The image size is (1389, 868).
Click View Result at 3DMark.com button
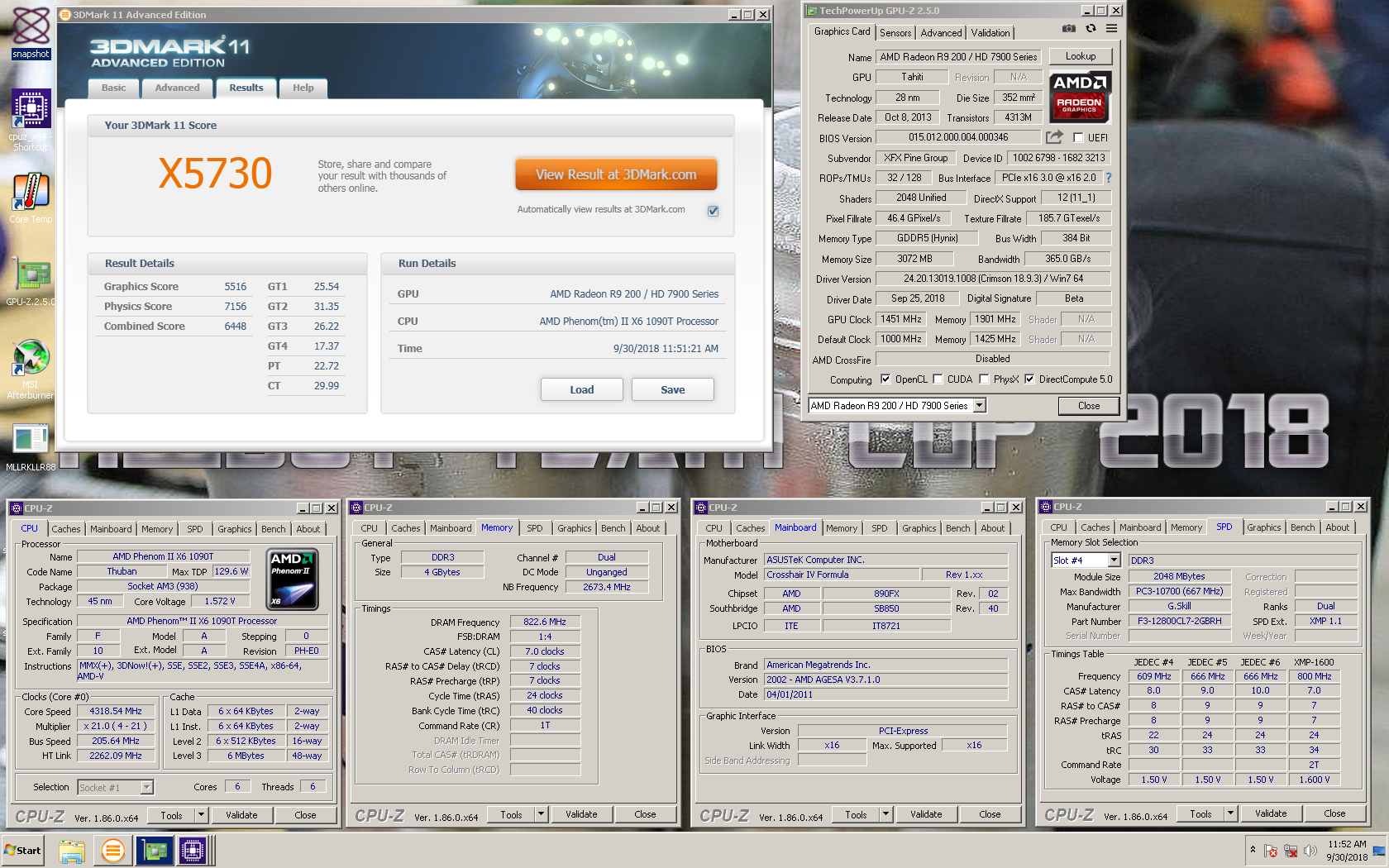point(616,174)
